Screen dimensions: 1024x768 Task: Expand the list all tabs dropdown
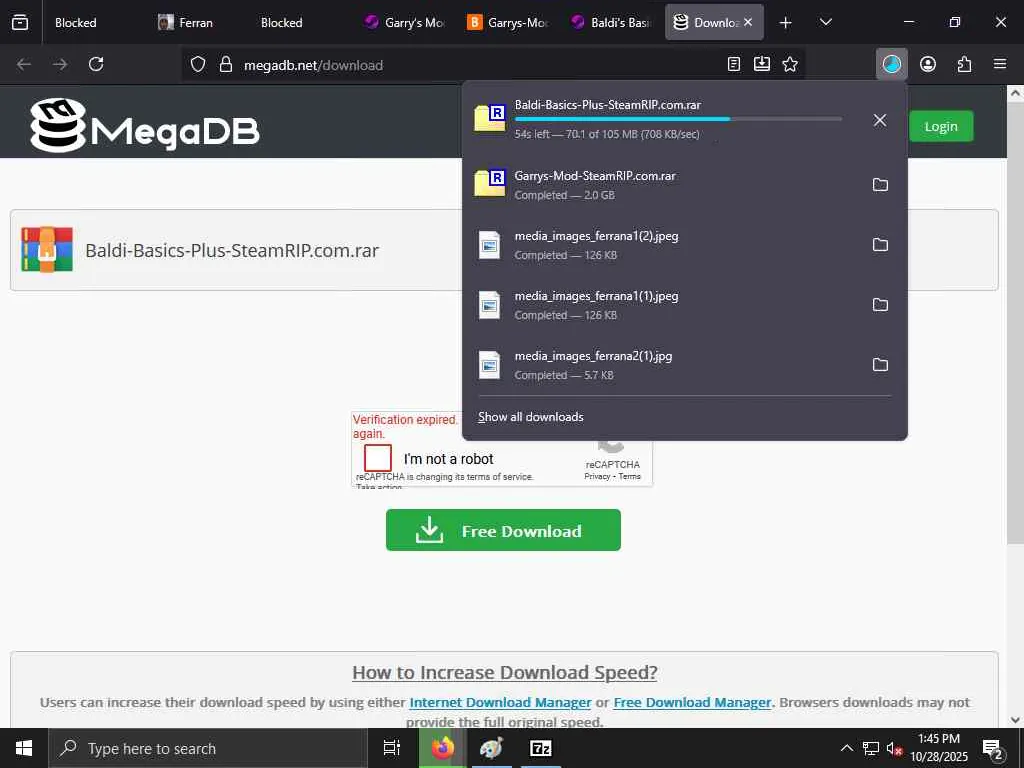tap(825, 22)
